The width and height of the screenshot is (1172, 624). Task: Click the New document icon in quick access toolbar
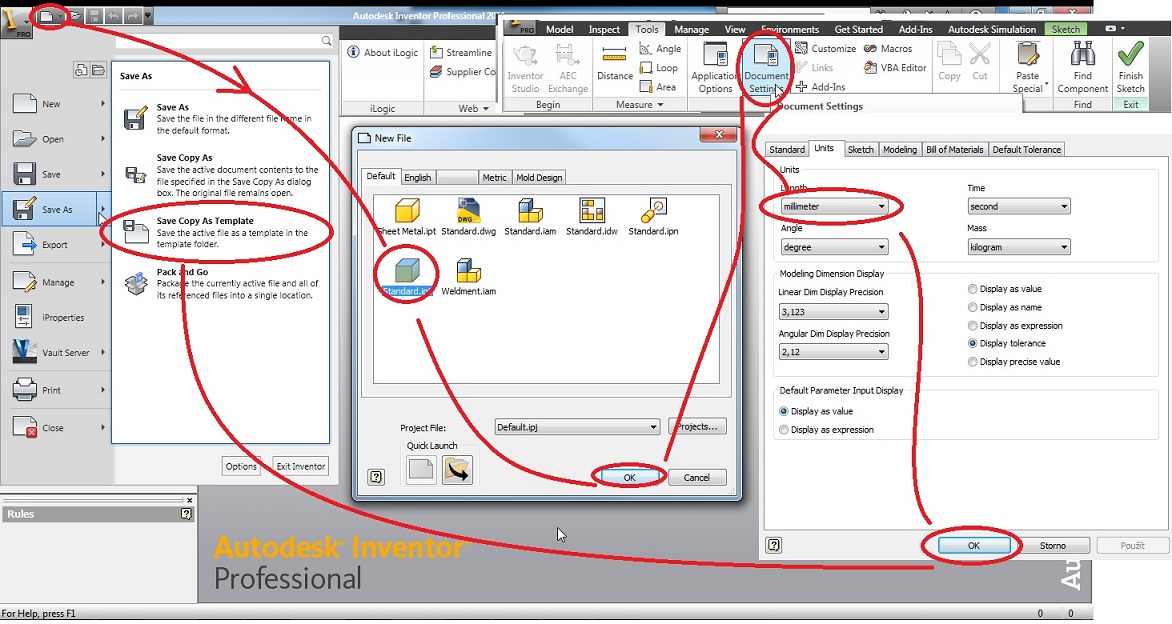coord(47,16)
